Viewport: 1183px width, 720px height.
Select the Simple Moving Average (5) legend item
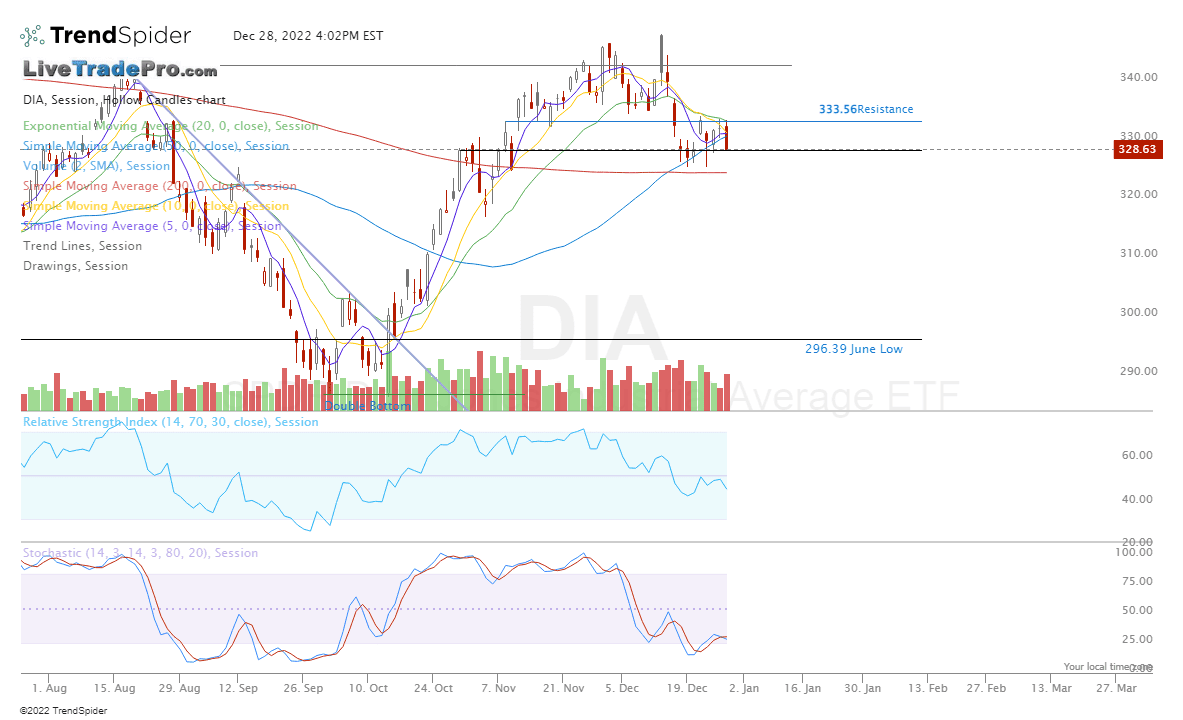click(152, 225)
